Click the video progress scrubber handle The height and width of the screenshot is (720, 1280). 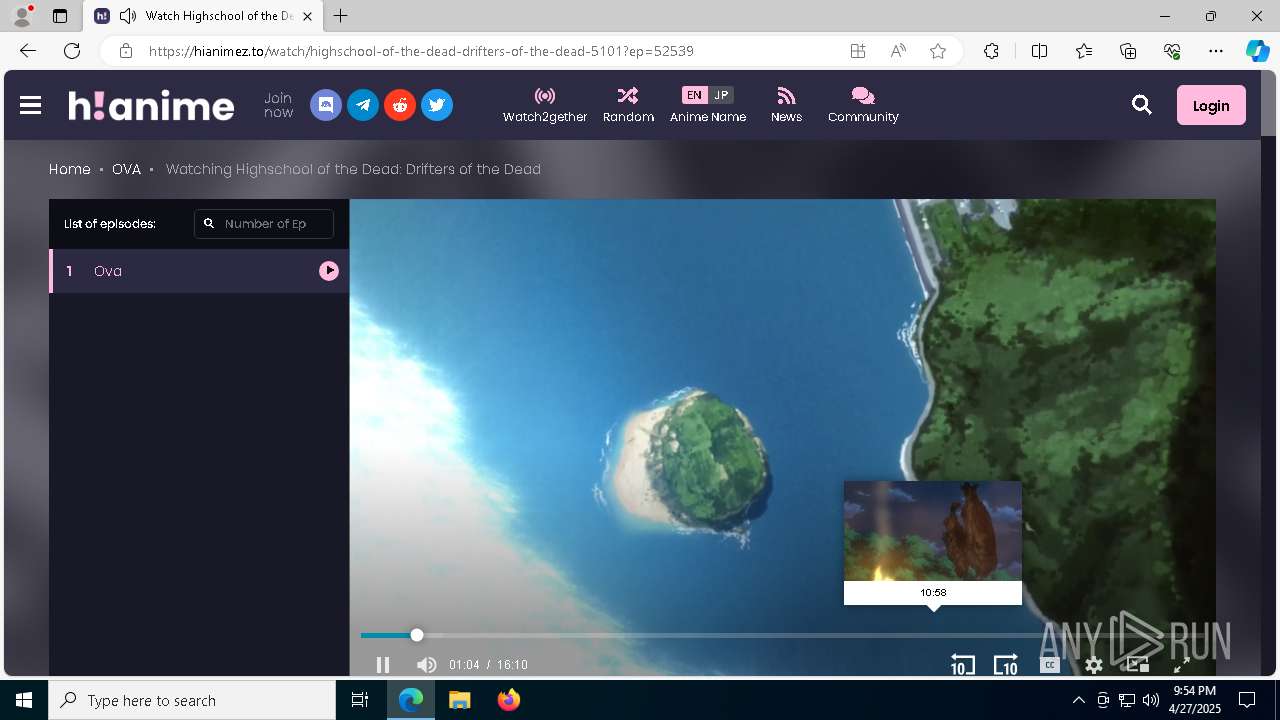coord(417,635)
